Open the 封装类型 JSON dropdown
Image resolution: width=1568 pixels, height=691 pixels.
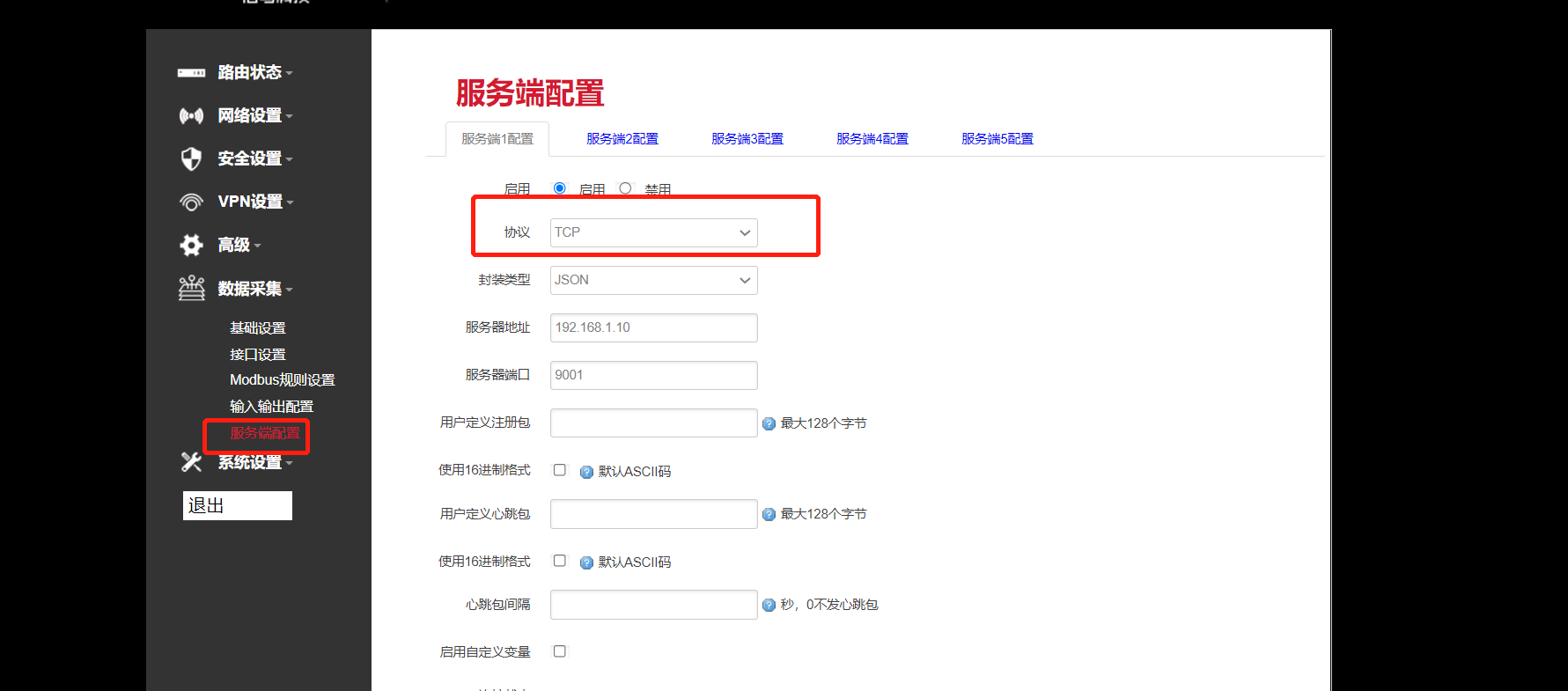[653, 280]
